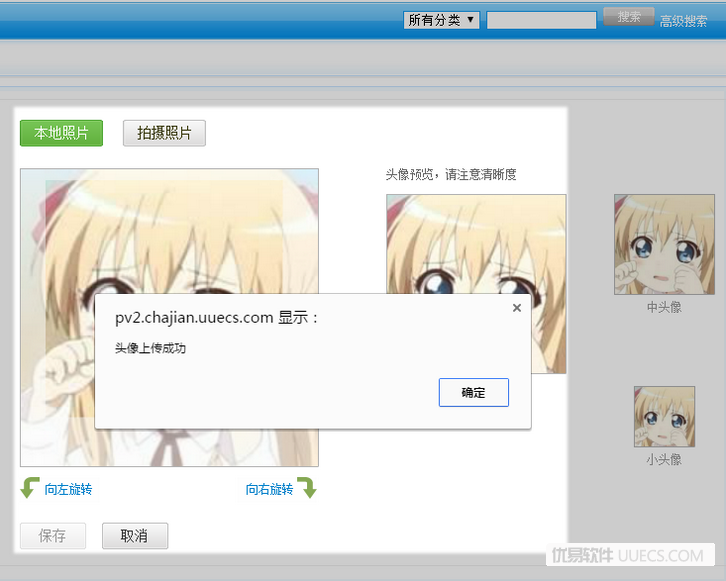Click the 保存 button
Viewport: 726px width, 581px height.
pos(53,536)
